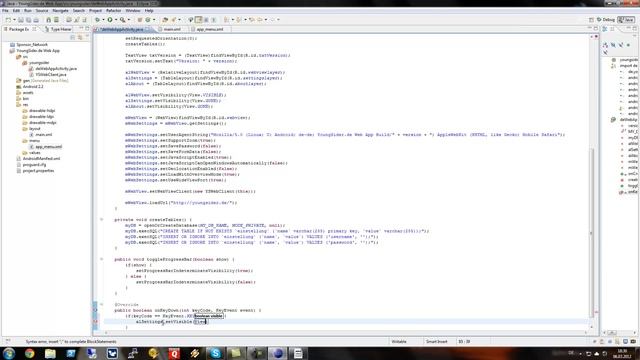This screenshot has width=640, height=360.
Task: Select the YoungSider.de Web App project
Action: [38, 51]
